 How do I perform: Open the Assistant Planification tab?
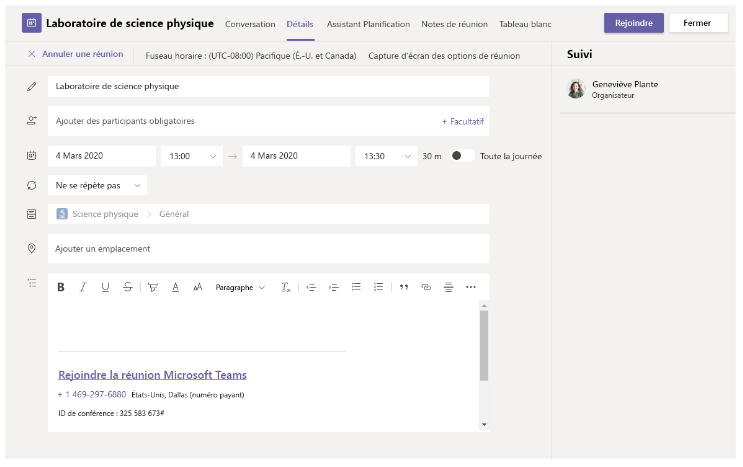[x=368, y=23]
